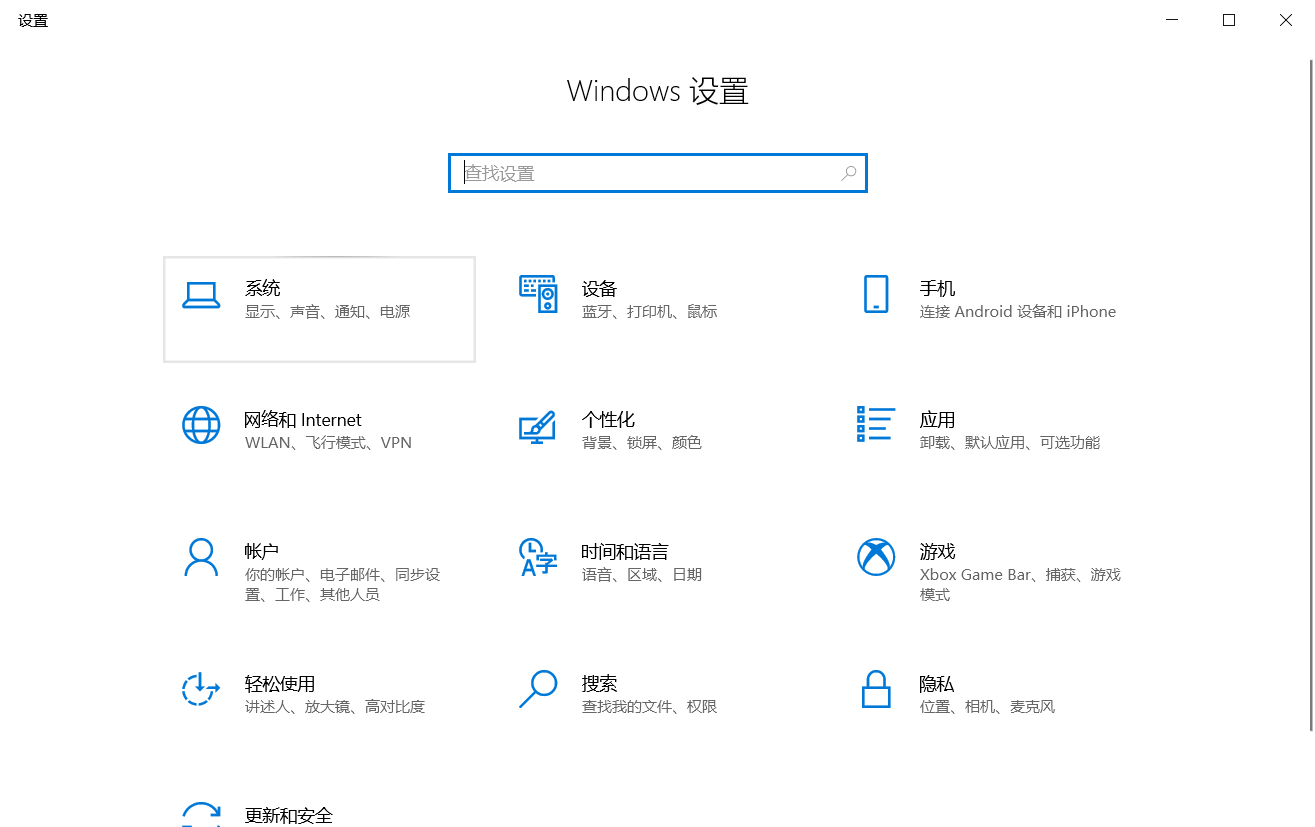Open the 手机 phone icon
The width and height of the screenshot is (1315, 827).
pyautogui.click(x=876, y=294)
